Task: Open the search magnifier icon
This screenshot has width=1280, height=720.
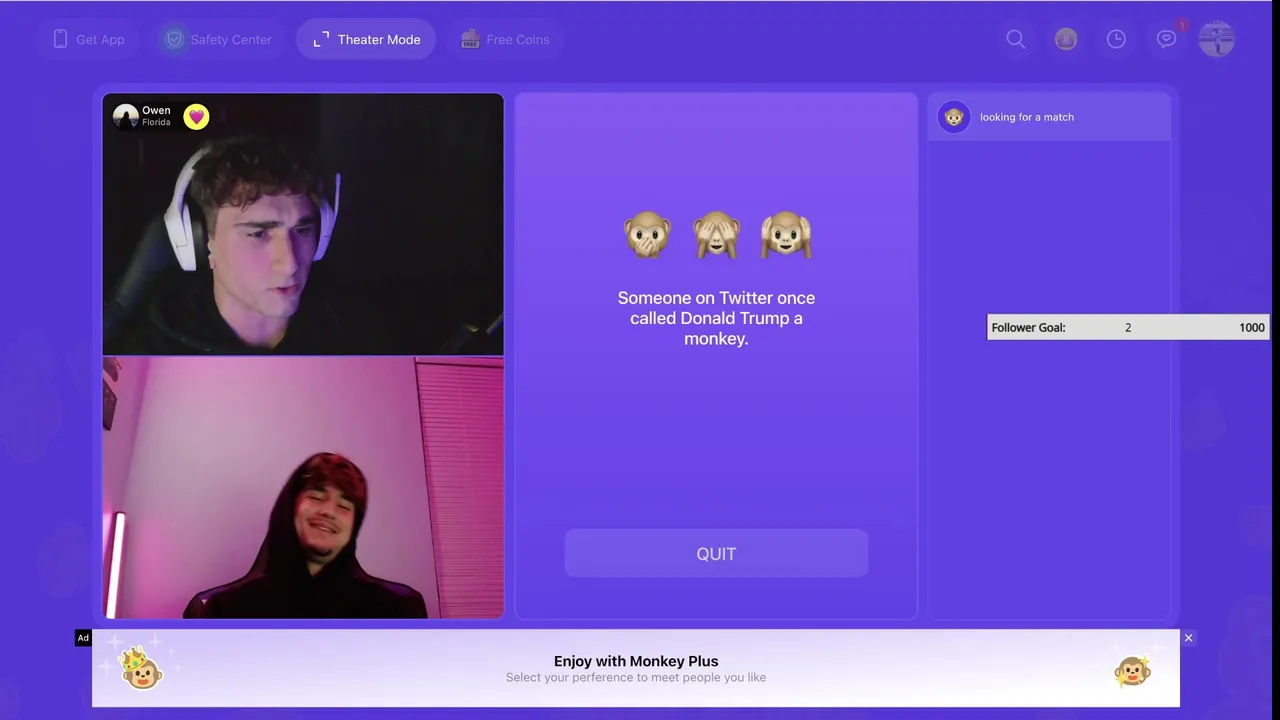Action: (1015, 39)
